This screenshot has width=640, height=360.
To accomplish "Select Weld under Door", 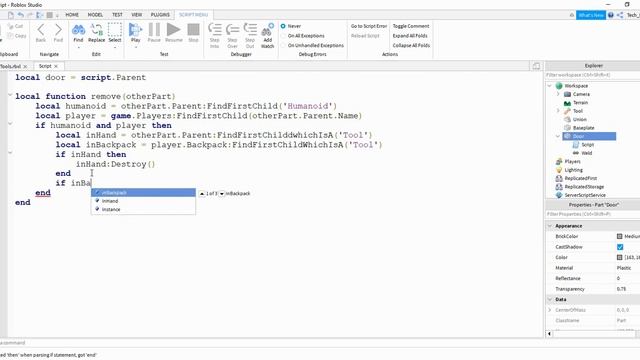I will coord(587,153).
